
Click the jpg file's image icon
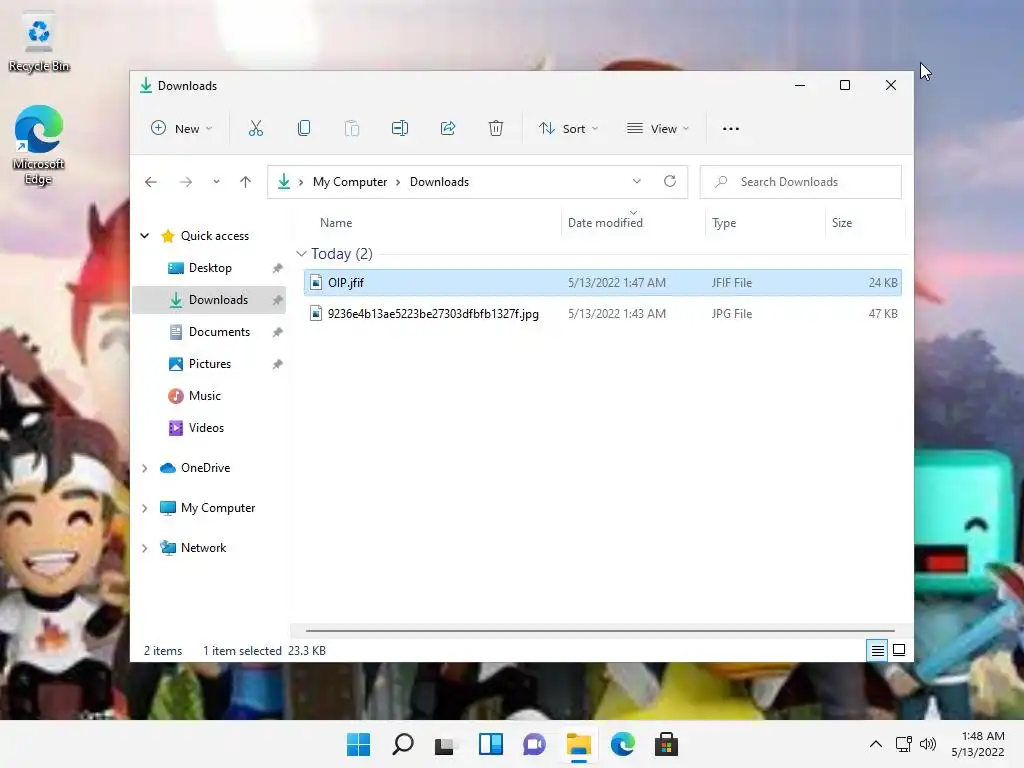pyautogui.click(x=316, y=313)
